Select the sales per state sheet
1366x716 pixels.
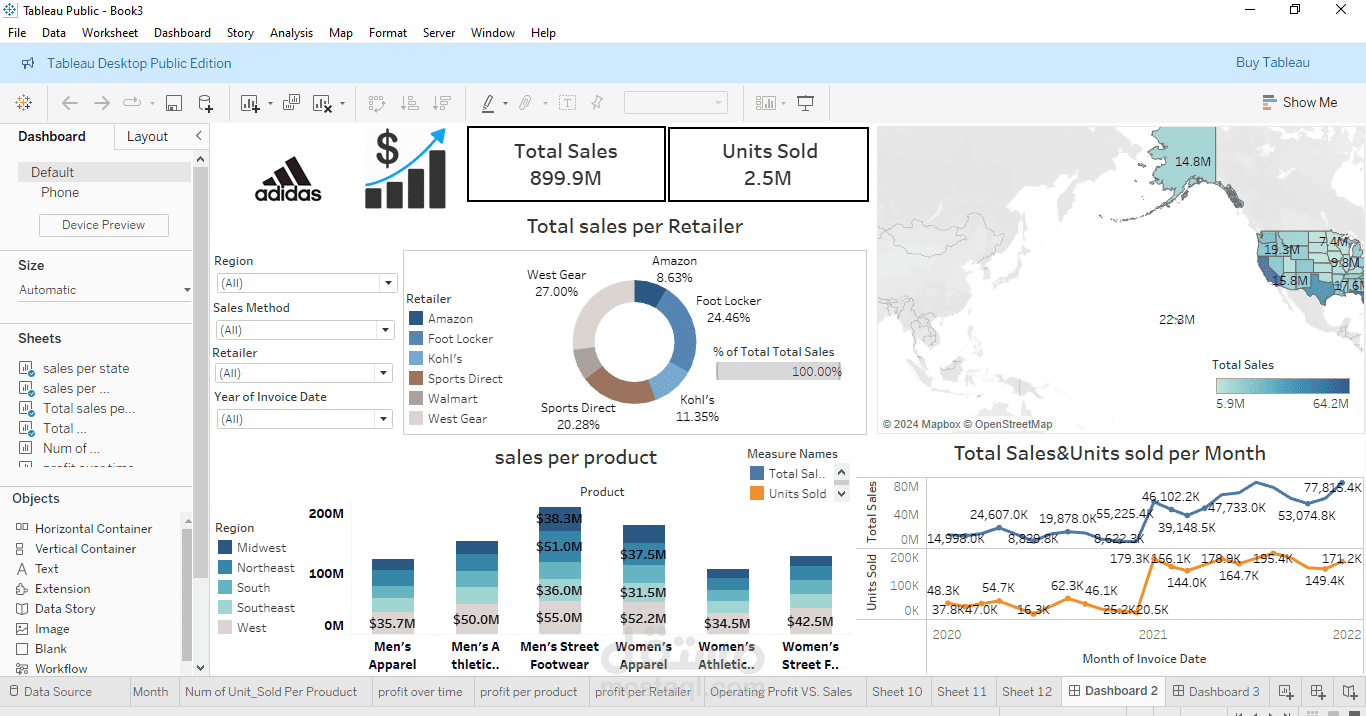point(86,368)
